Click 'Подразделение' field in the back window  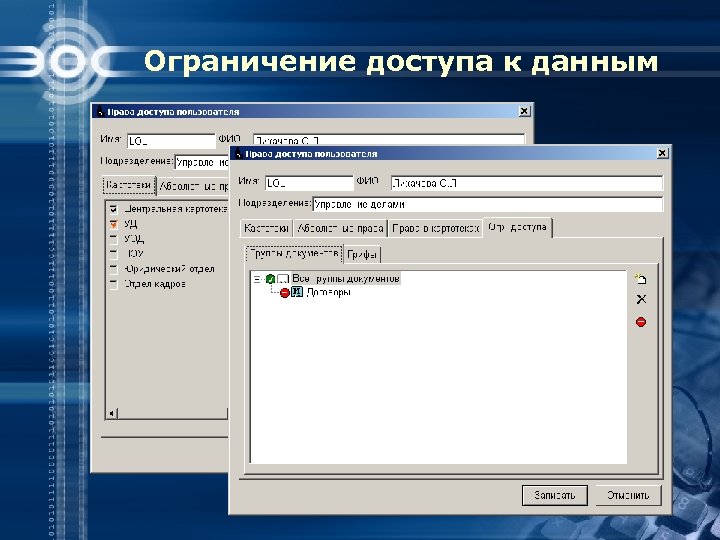(202, 163)
